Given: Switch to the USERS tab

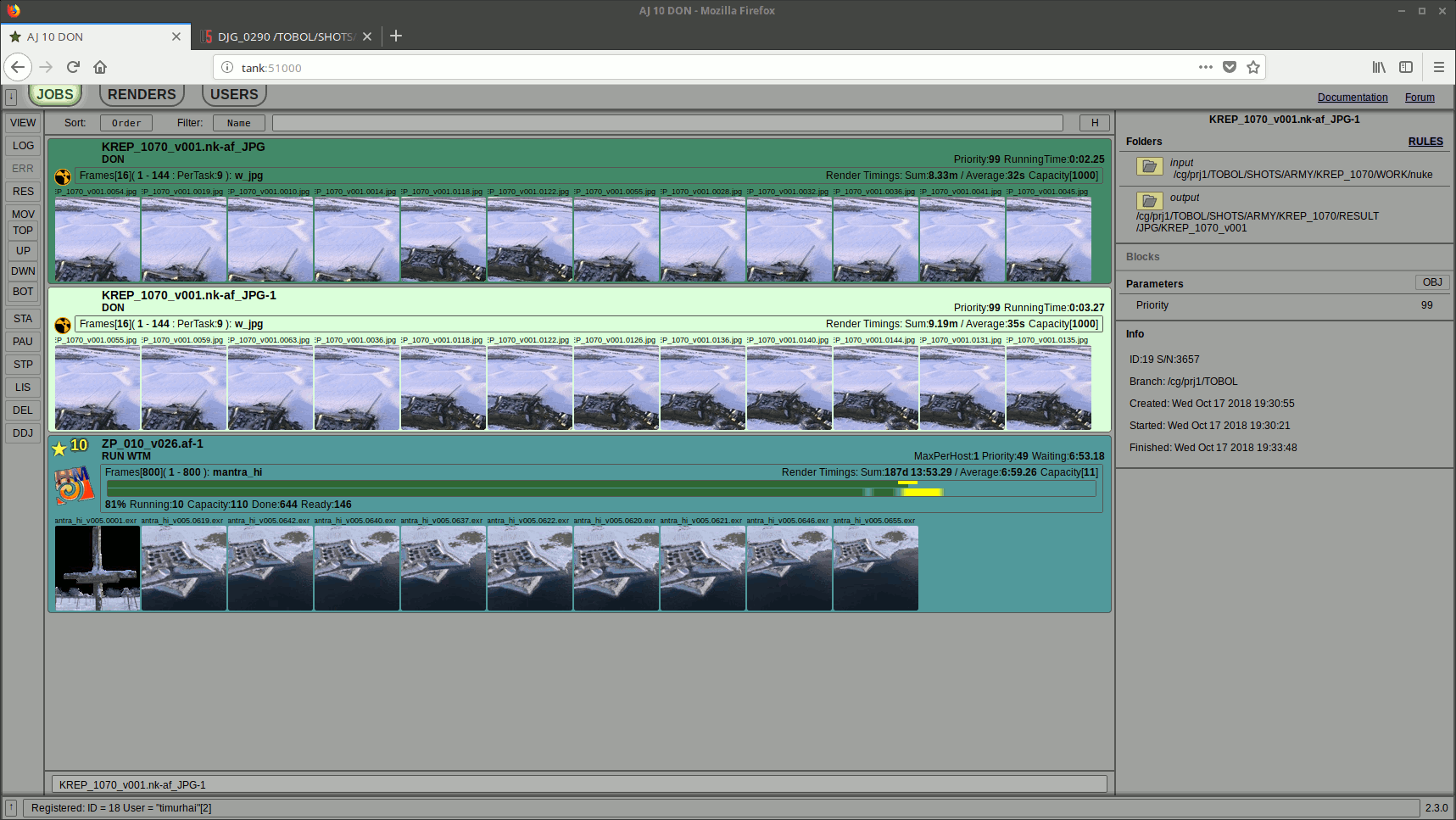Looking at the screenshot, I should [234, 94].
